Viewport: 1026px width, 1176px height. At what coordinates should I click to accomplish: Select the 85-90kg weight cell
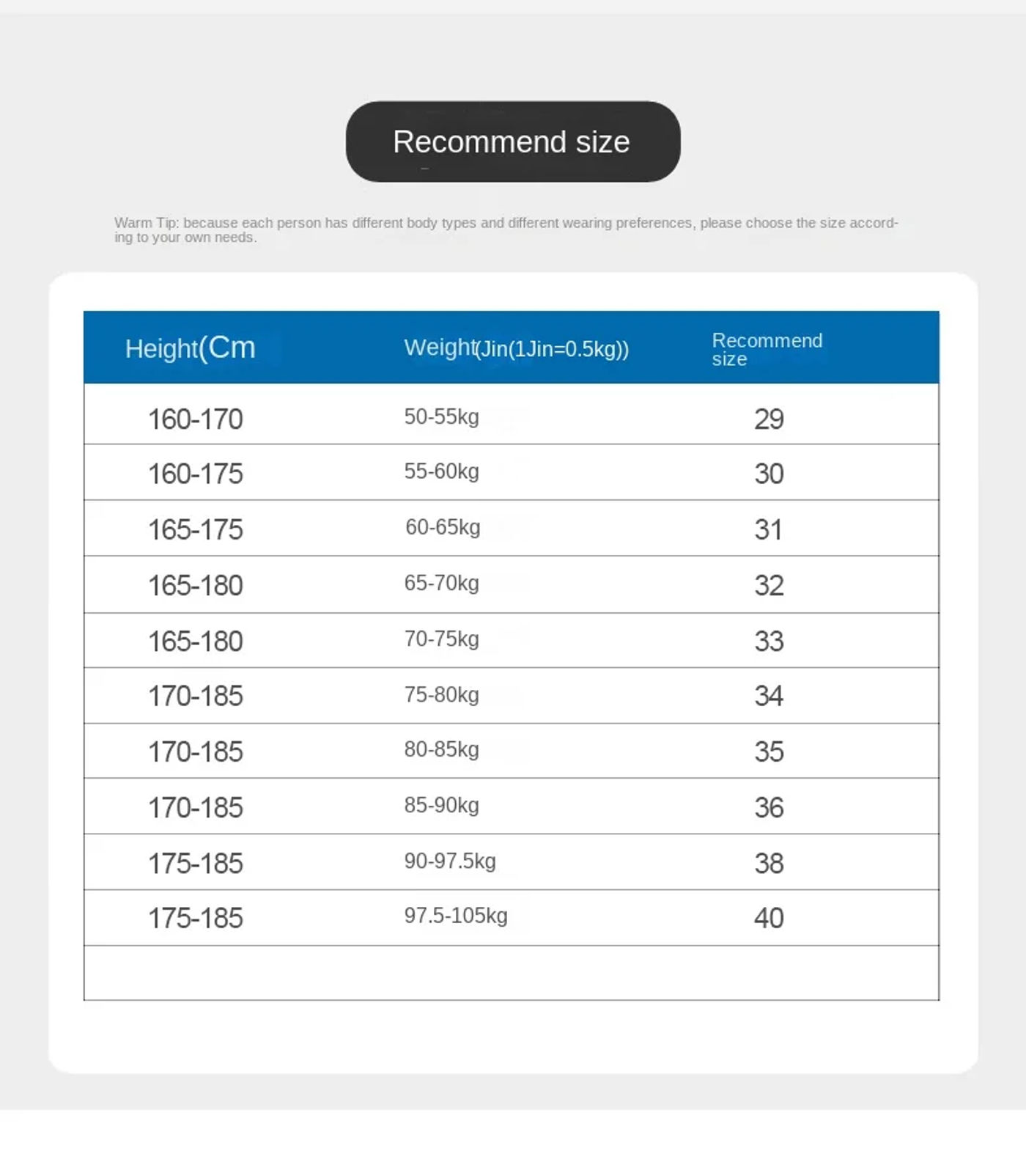[x=442, y=806]
